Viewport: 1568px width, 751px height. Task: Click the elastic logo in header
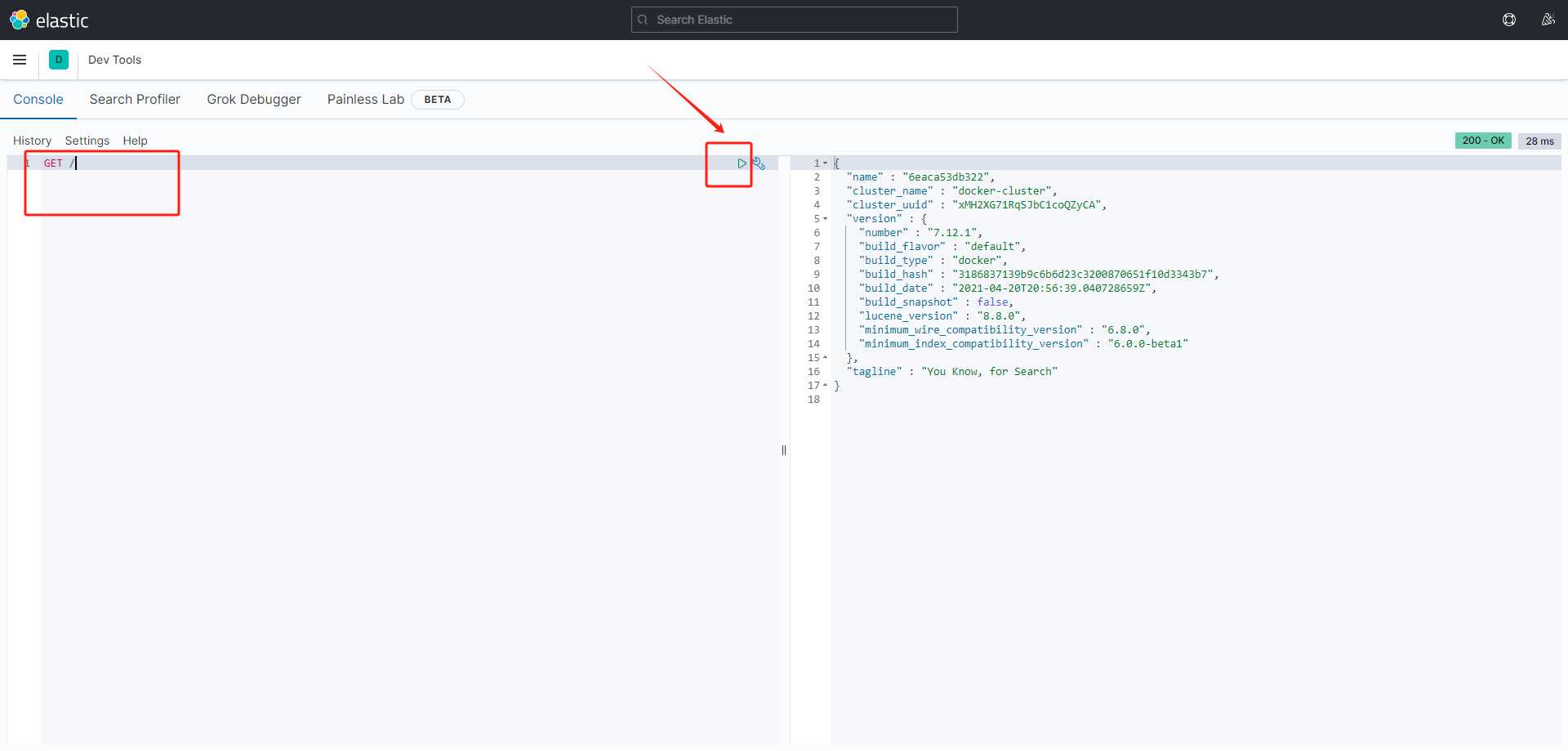[x=49, y=20]
